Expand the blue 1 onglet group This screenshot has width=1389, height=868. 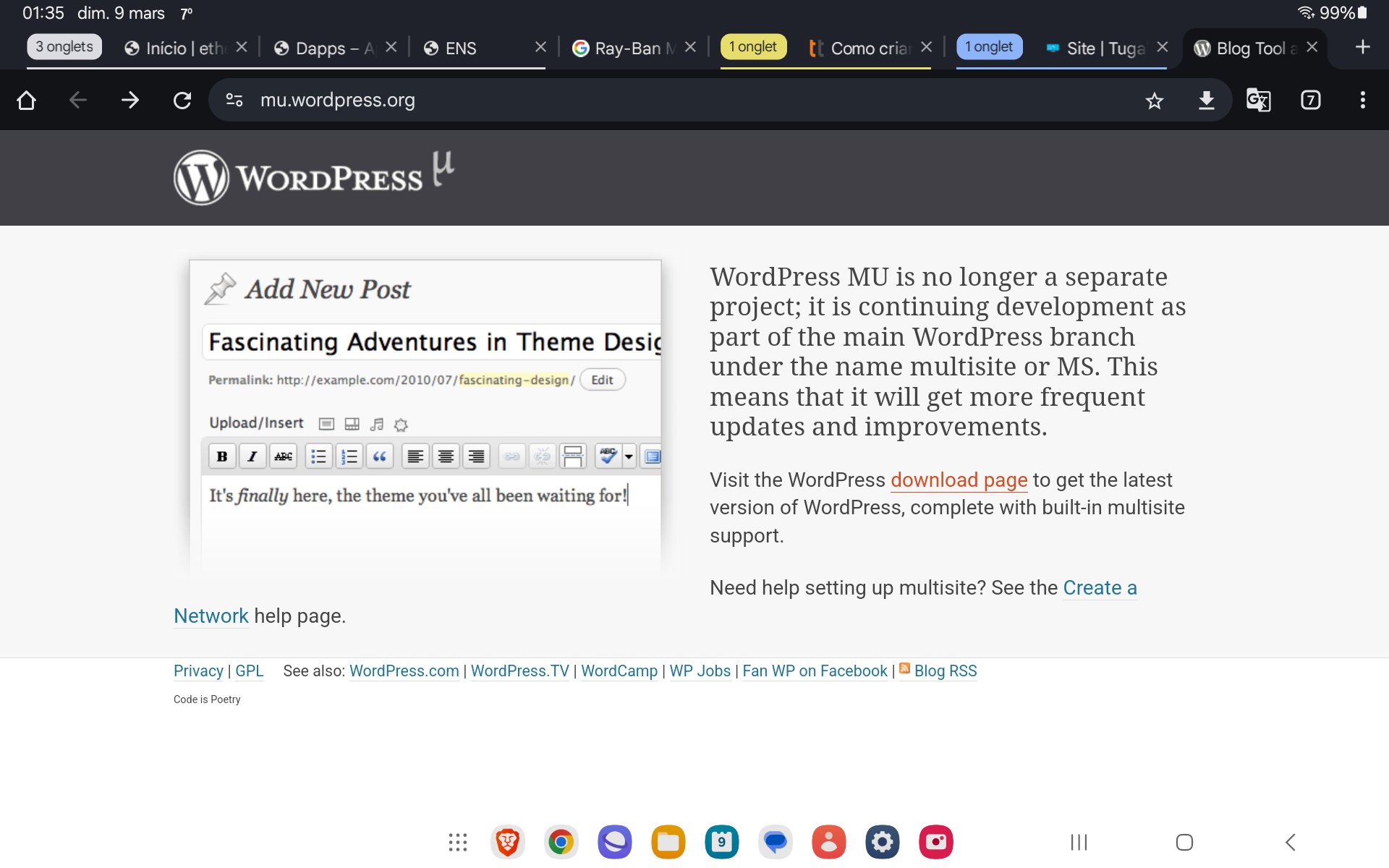[x=988, y=47]
